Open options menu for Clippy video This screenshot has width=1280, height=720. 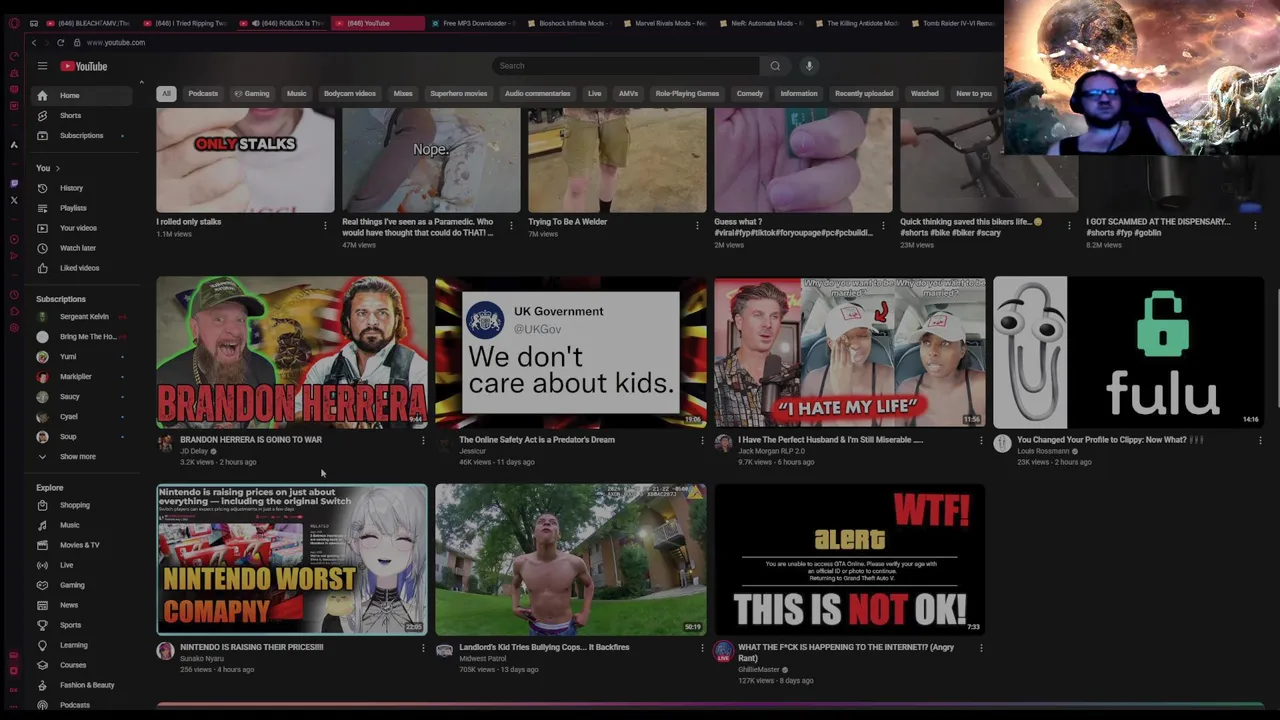(1260, 440)
